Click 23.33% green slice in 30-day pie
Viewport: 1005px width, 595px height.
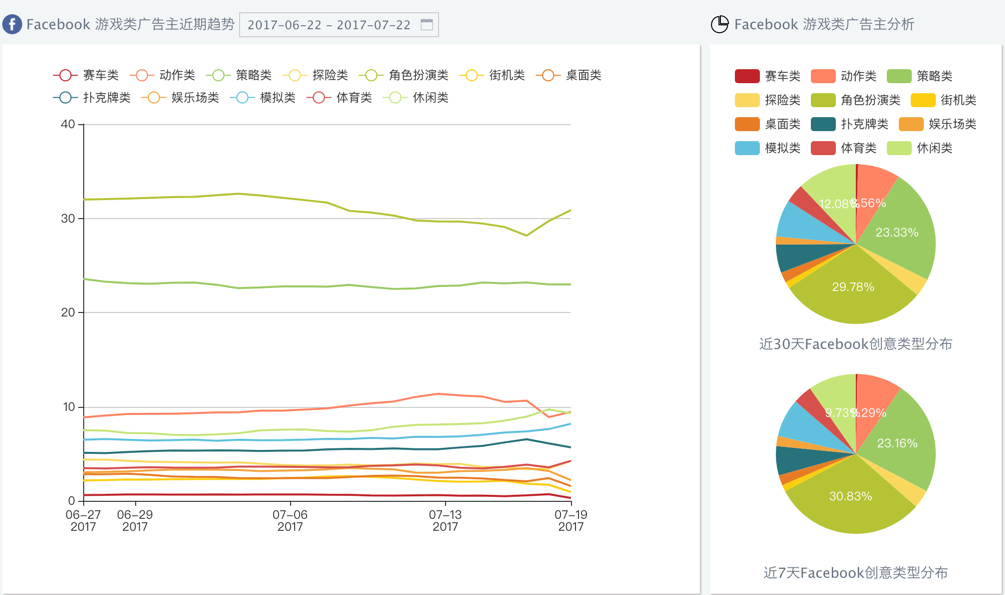coord(900,231)
